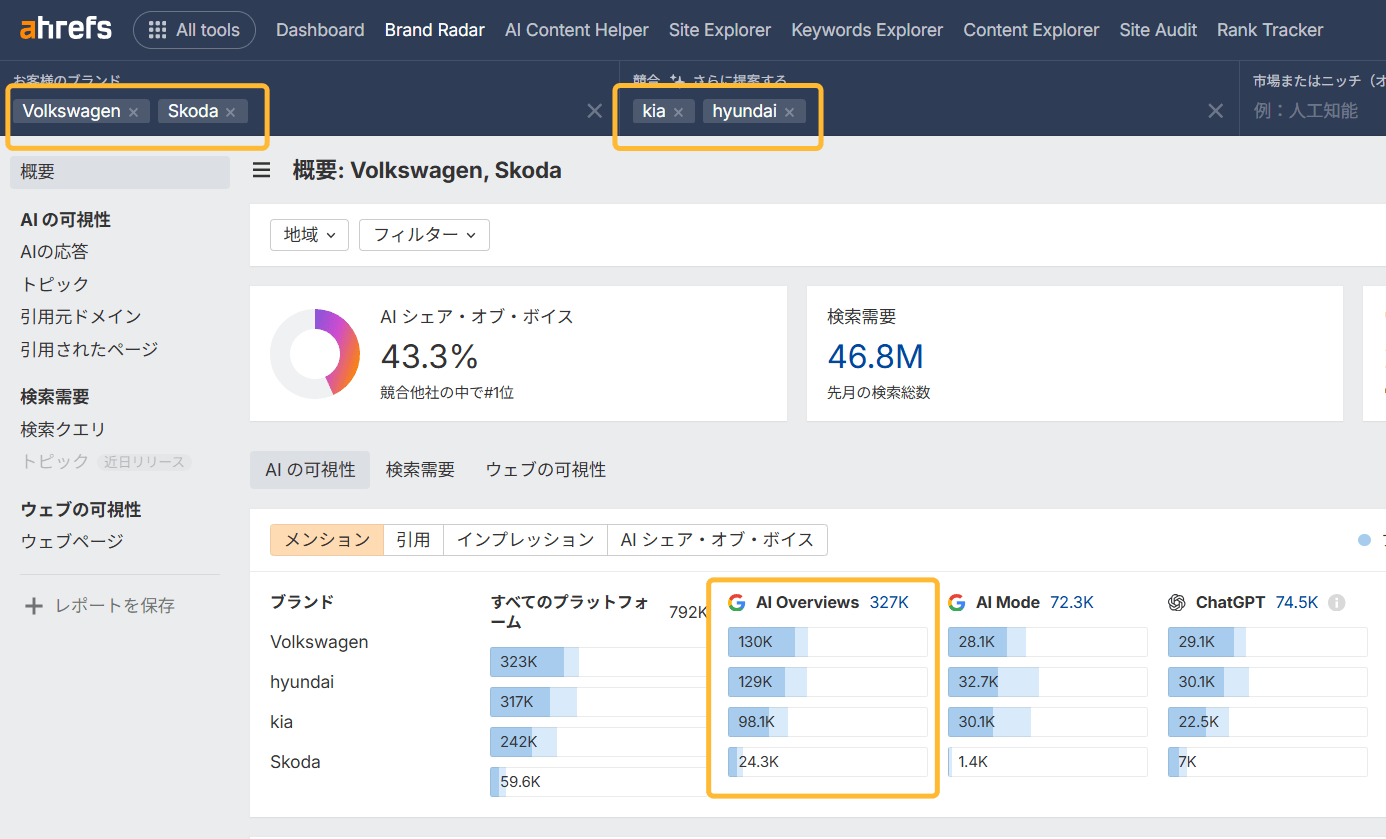1386x839 pixels.
Task: Remove the kia competitor tag
Action: point(679,111)
